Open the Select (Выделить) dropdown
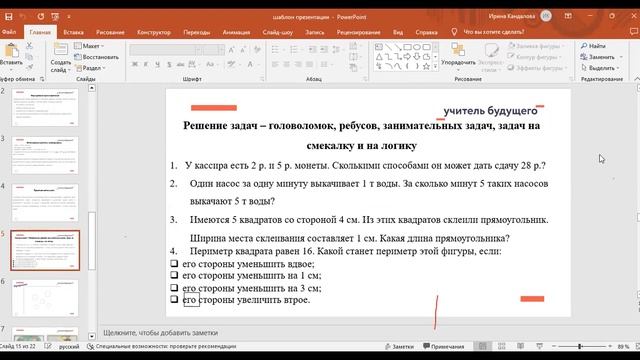The image size is (640, 360). coord(600,68)
